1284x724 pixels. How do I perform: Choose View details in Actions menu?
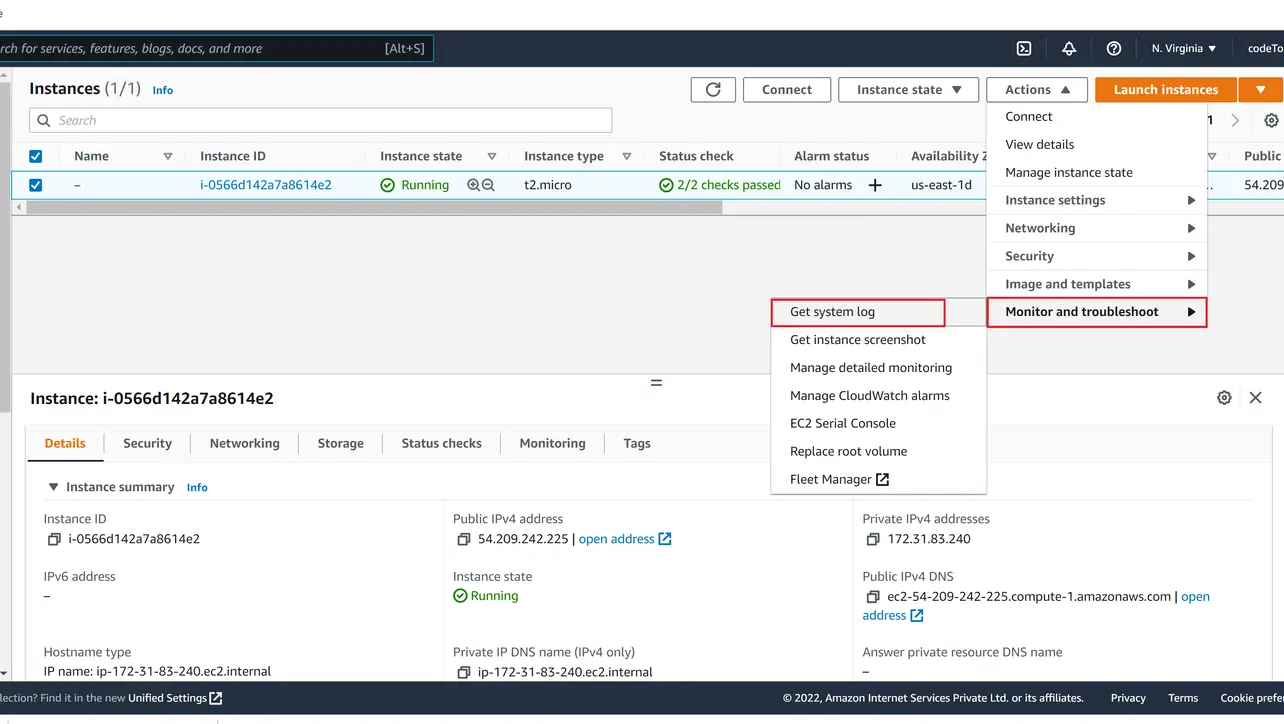pyautogui.click(x=1097, y=144)
